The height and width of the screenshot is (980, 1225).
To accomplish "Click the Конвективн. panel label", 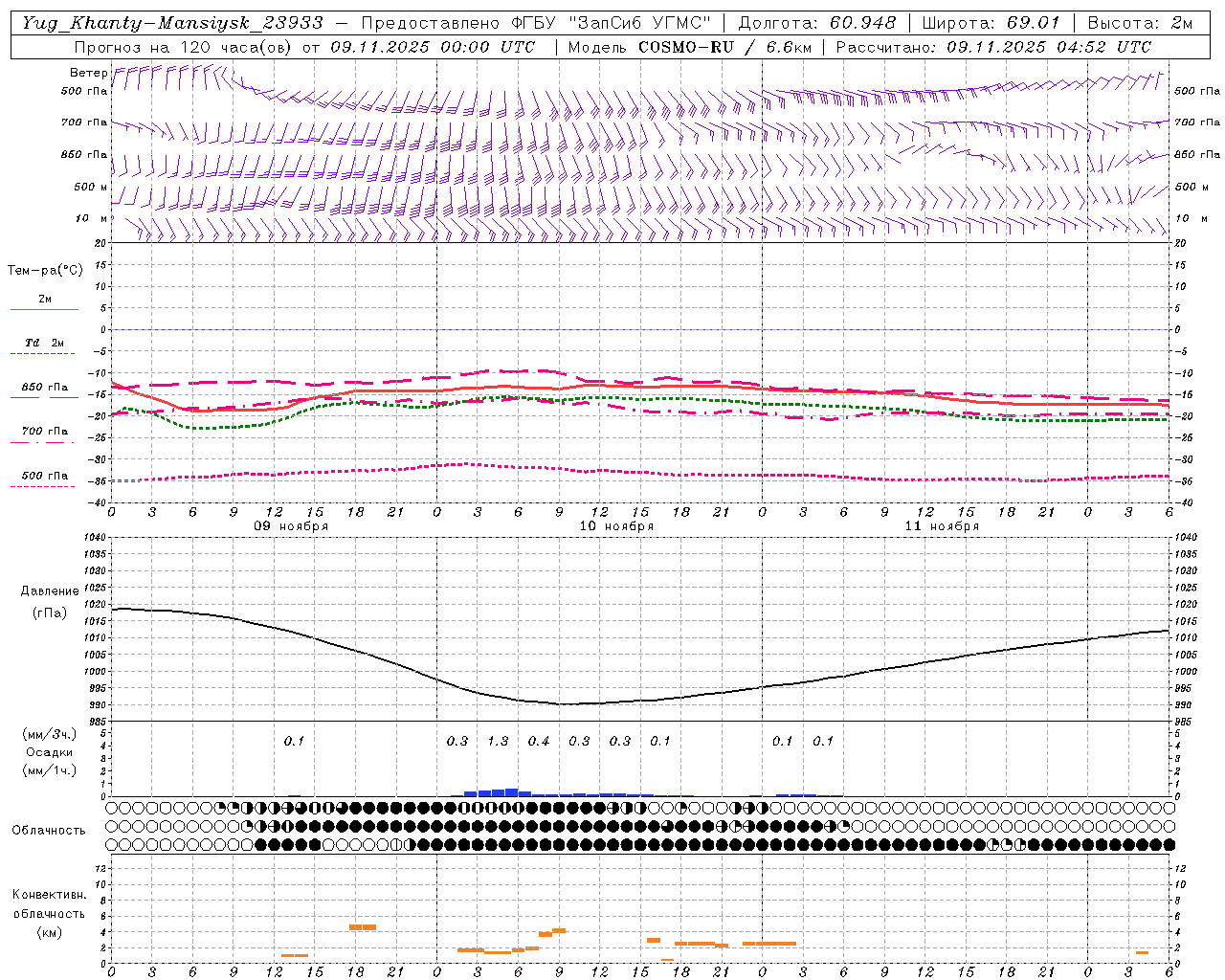I will point(49,895).
